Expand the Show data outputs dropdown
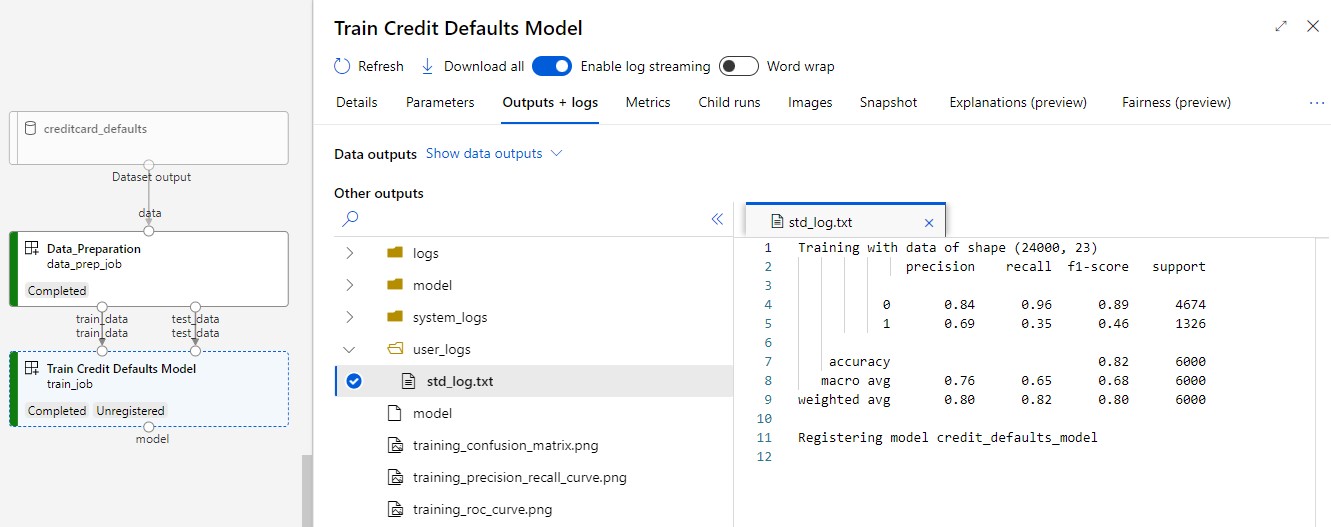 click(x=494, y=153)
